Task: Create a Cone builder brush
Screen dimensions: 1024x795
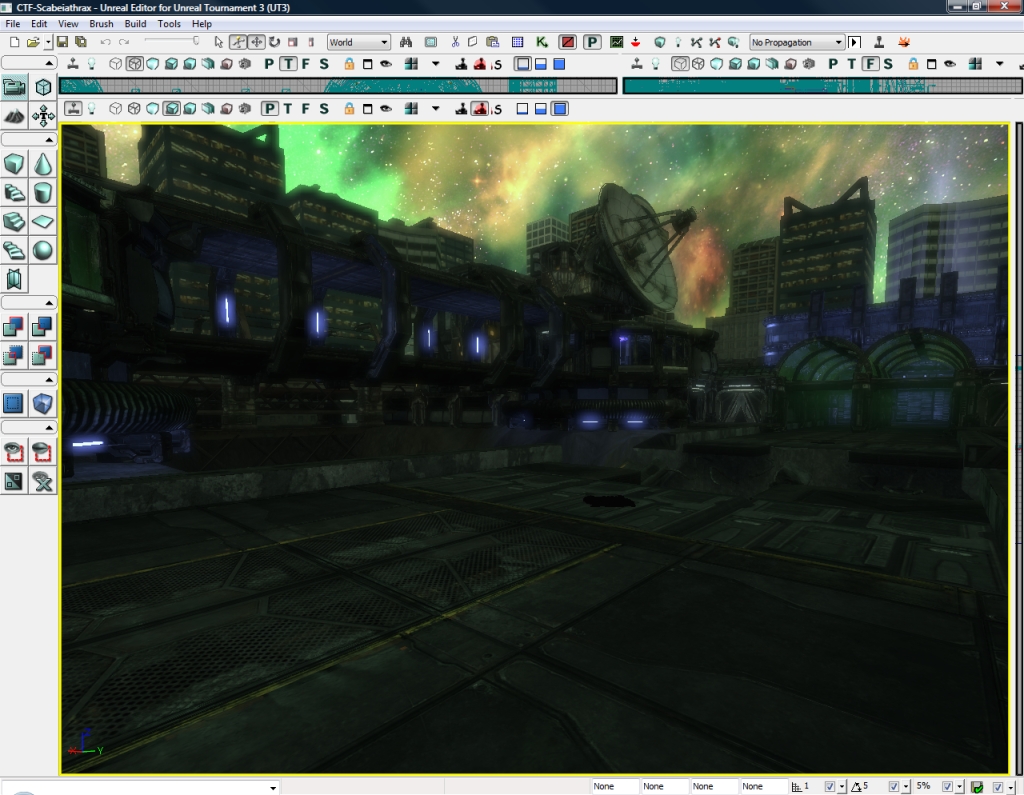Action: click(43, 164)
